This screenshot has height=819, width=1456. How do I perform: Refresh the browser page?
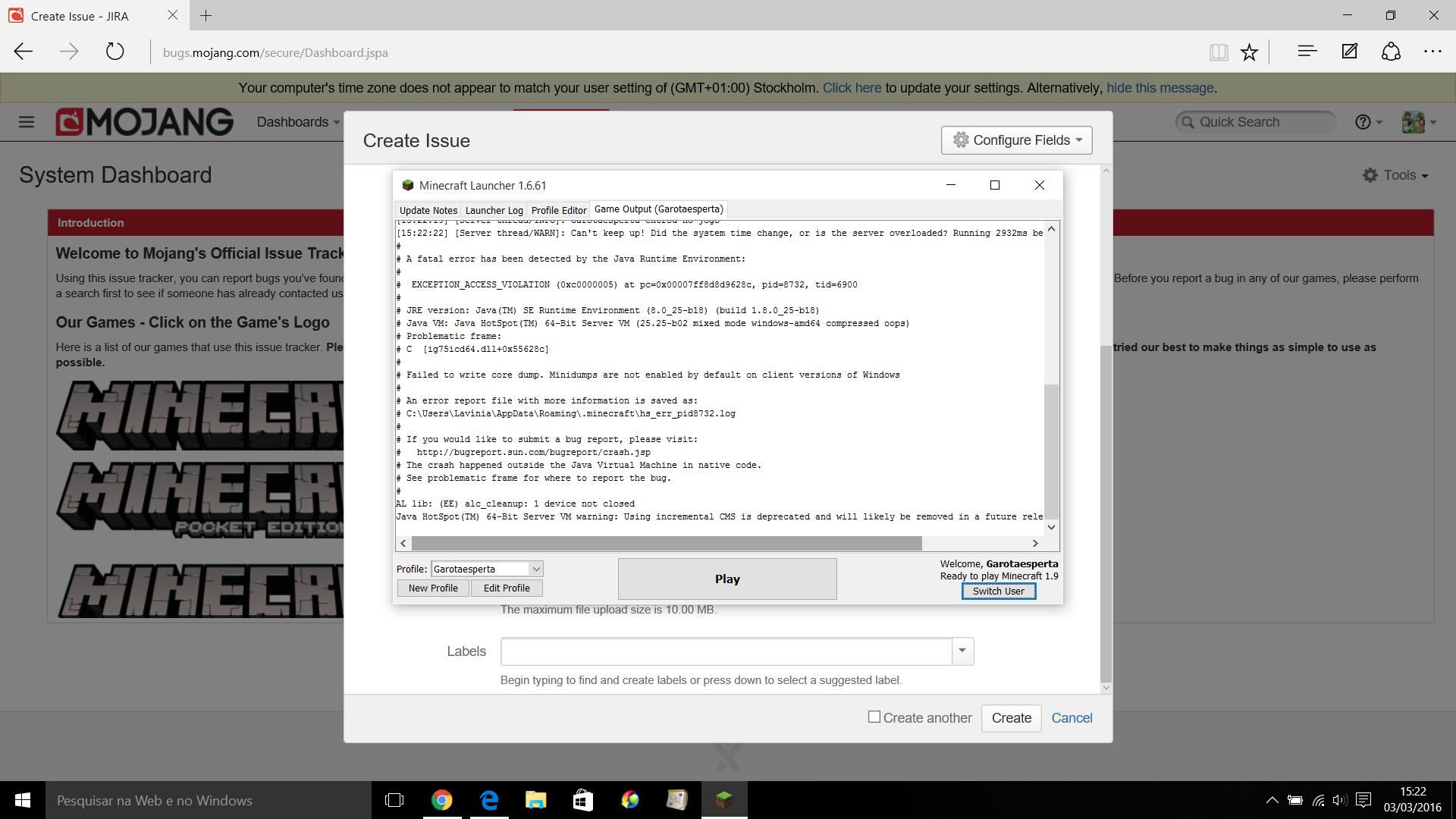[115, 52]
